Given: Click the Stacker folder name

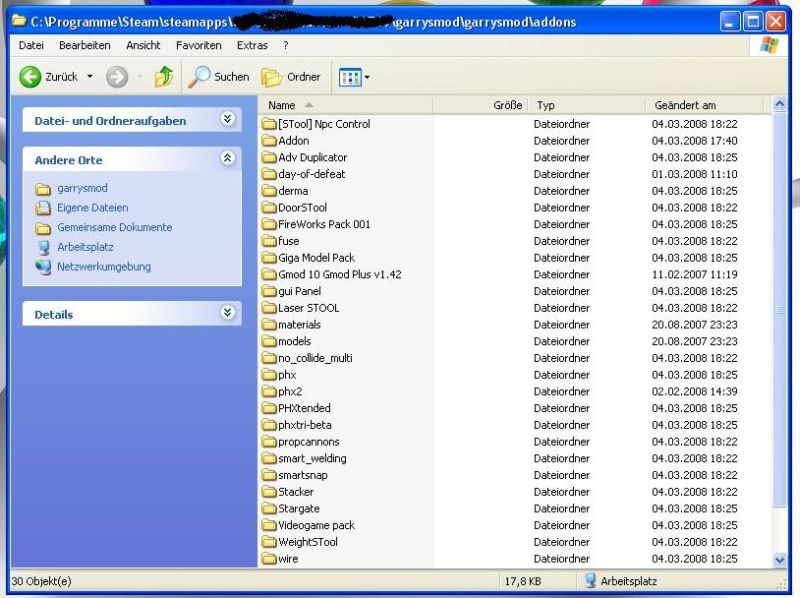Looking at the screenshot, I should (296, 492).
